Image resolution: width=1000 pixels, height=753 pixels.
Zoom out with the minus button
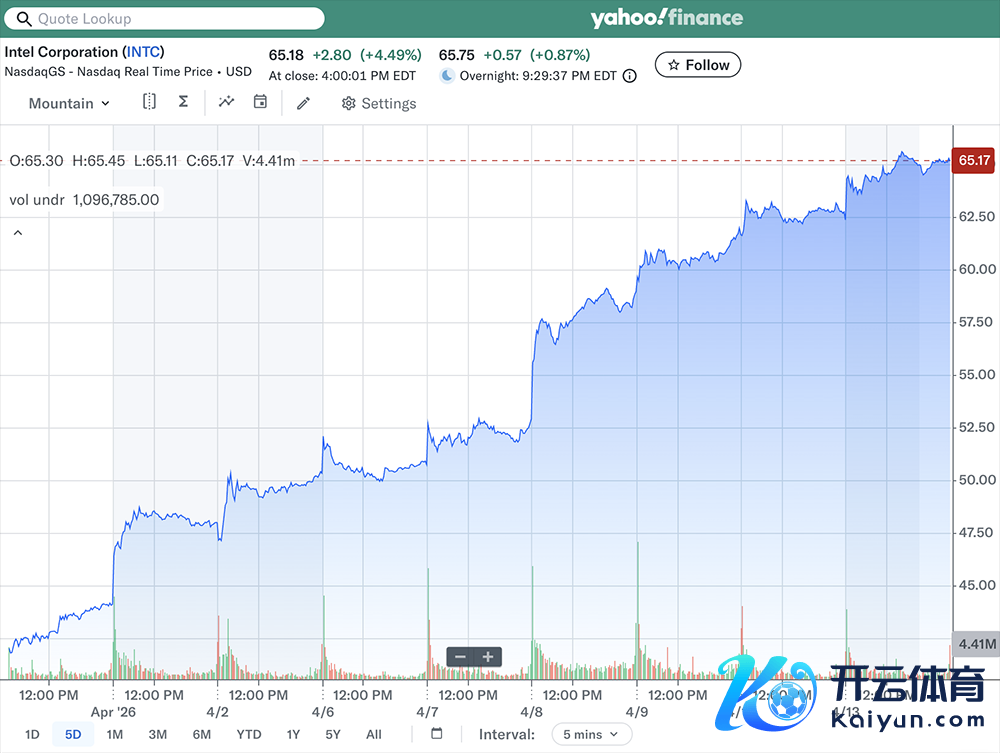460,657
